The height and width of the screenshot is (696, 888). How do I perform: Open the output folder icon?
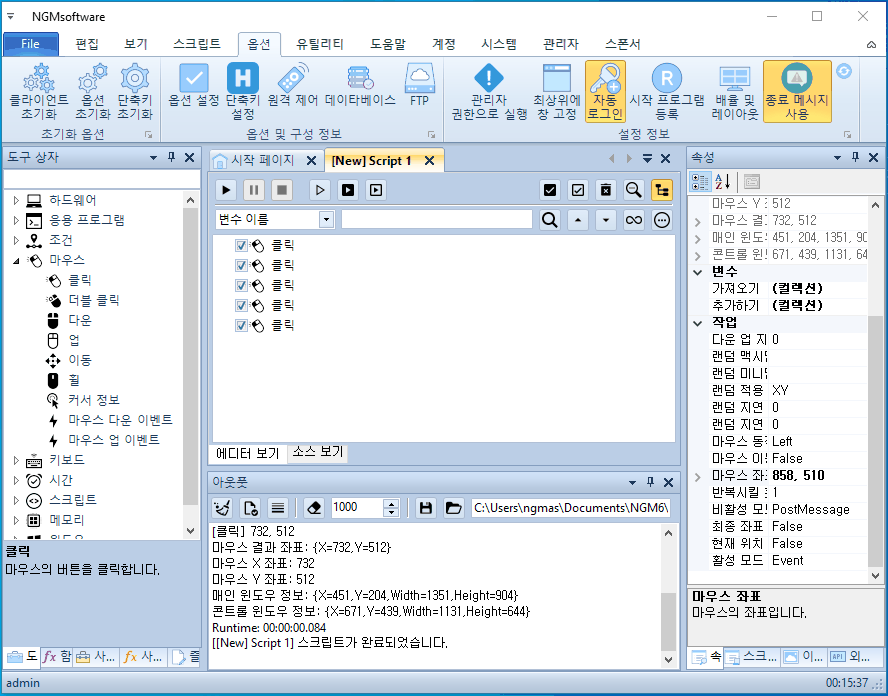[453, 508]
